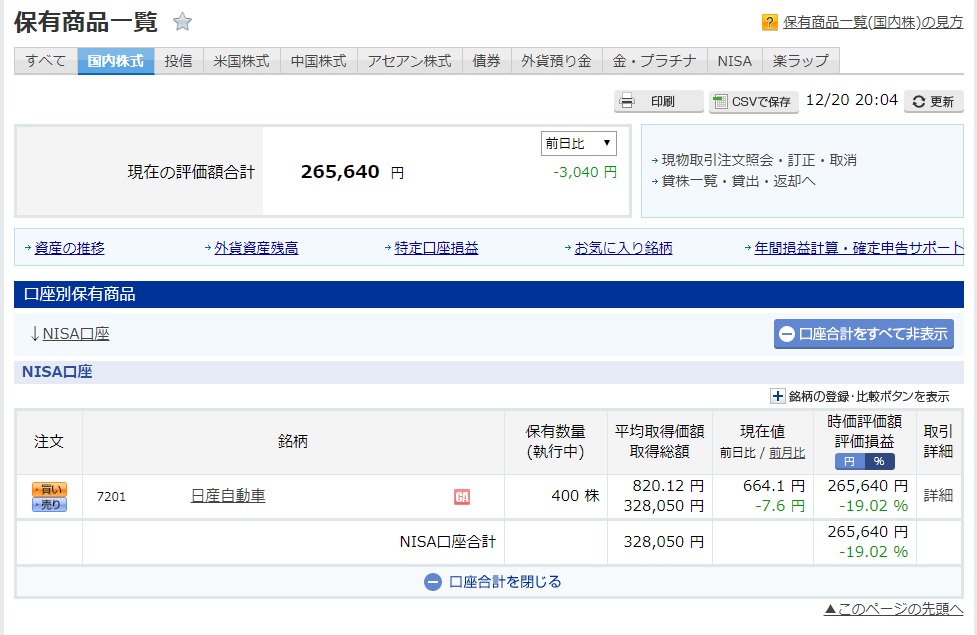Click the NISA口座合計 row label
Screen dimensions: 977x635
pos(448,542)
